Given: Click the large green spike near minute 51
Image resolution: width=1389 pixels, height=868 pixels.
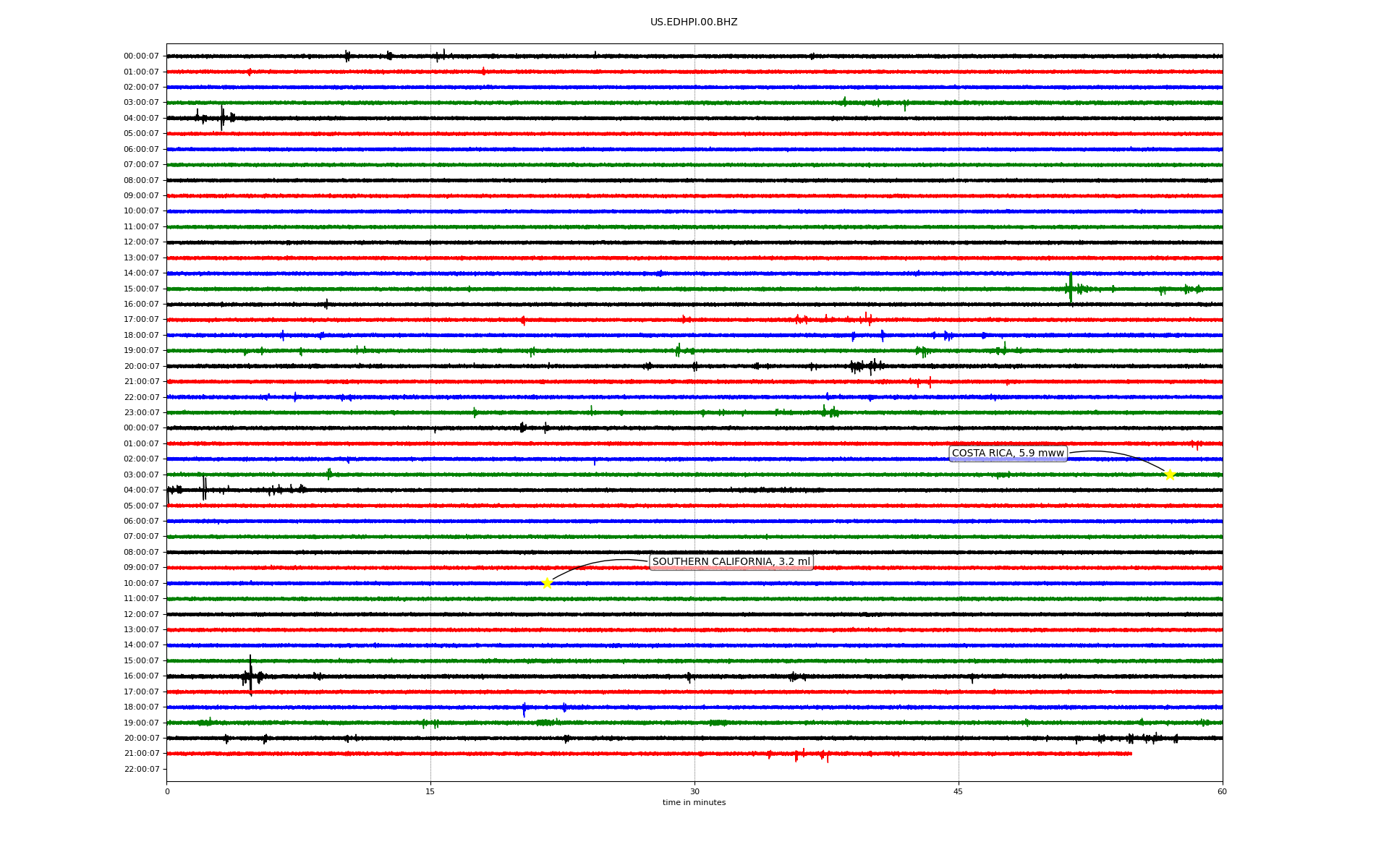Looking at the screenshot, I should [1071, 288].
